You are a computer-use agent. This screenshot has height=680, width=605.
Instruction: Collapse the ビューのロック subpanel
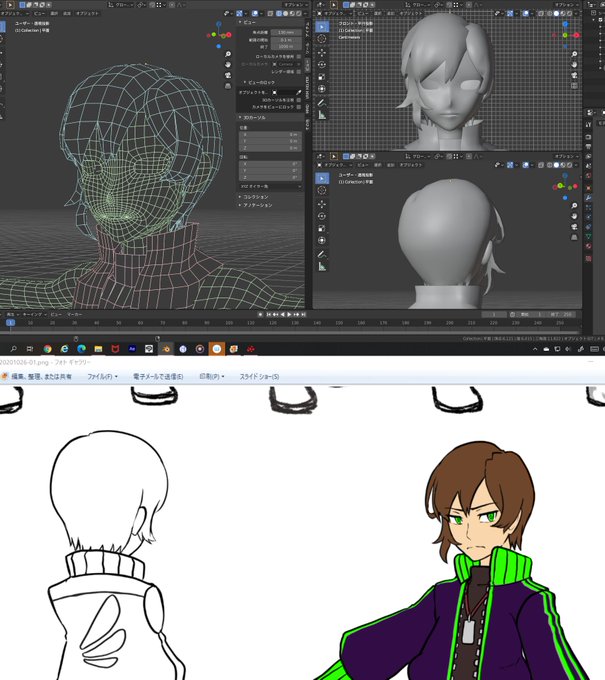[258, 82]
